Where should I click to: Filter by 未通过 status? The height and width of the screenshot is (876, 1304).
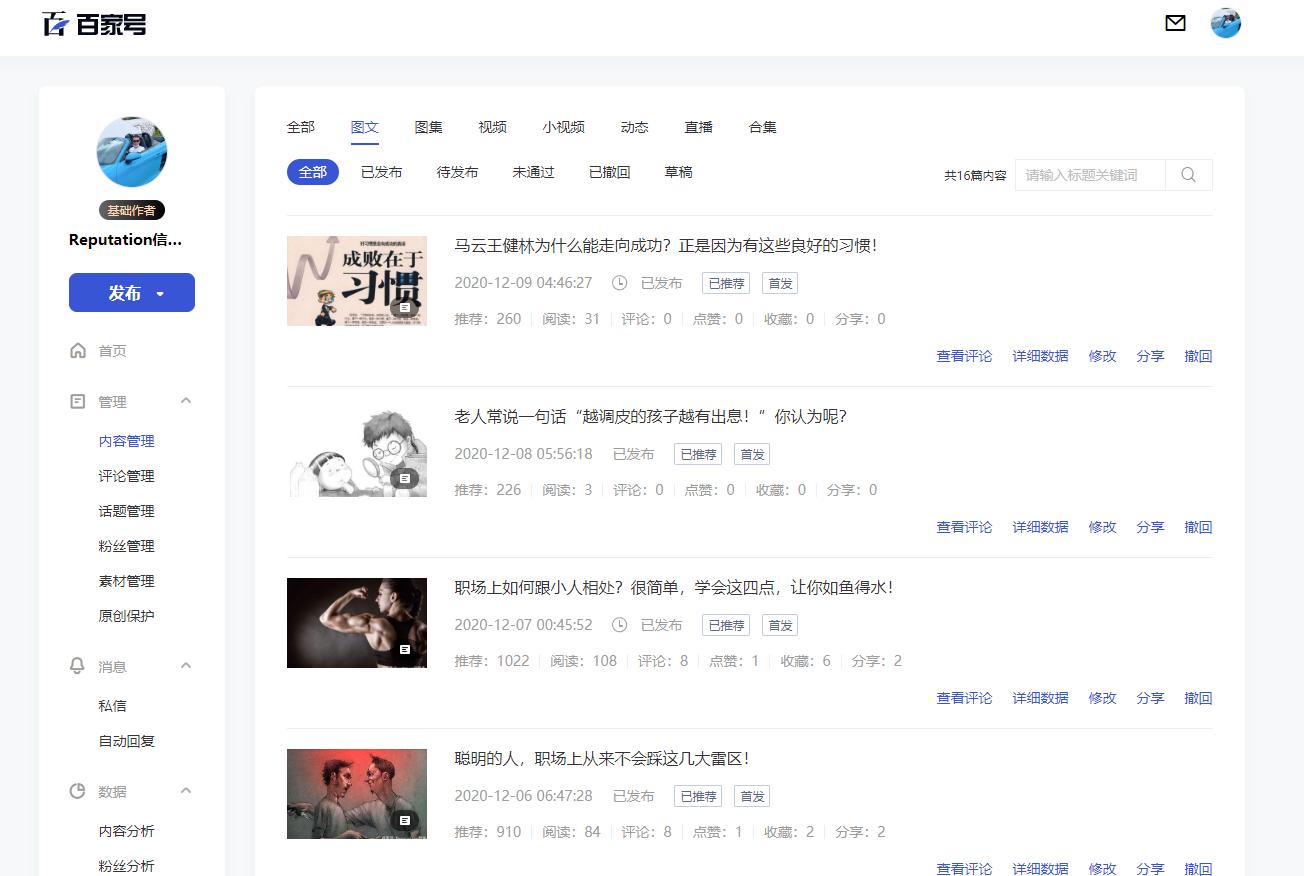pyautogui.click(x=534, y=172)
